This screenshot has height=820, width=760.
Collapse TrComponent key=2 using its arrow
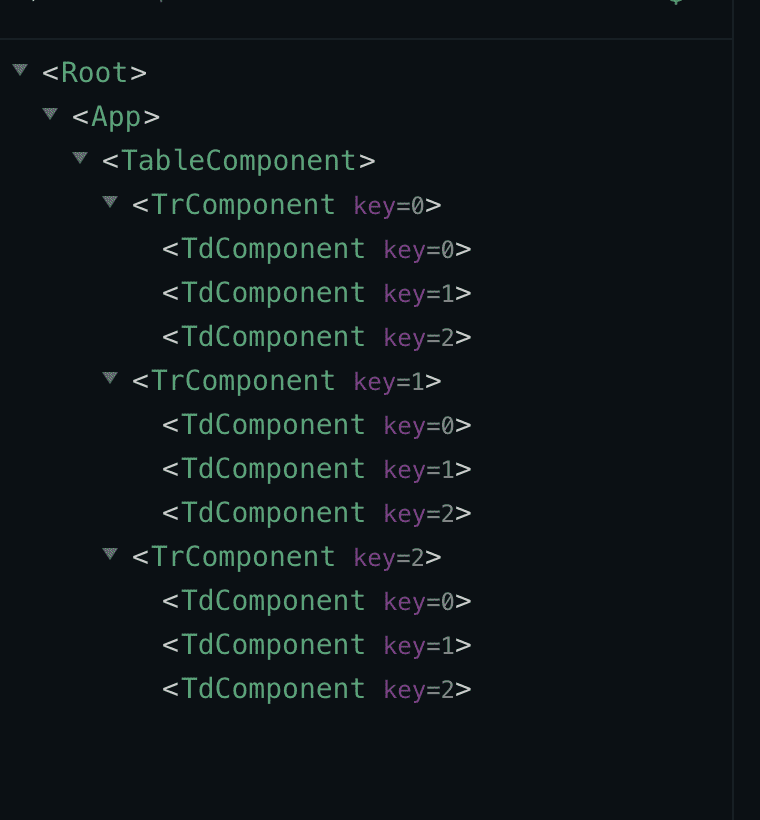110,554
